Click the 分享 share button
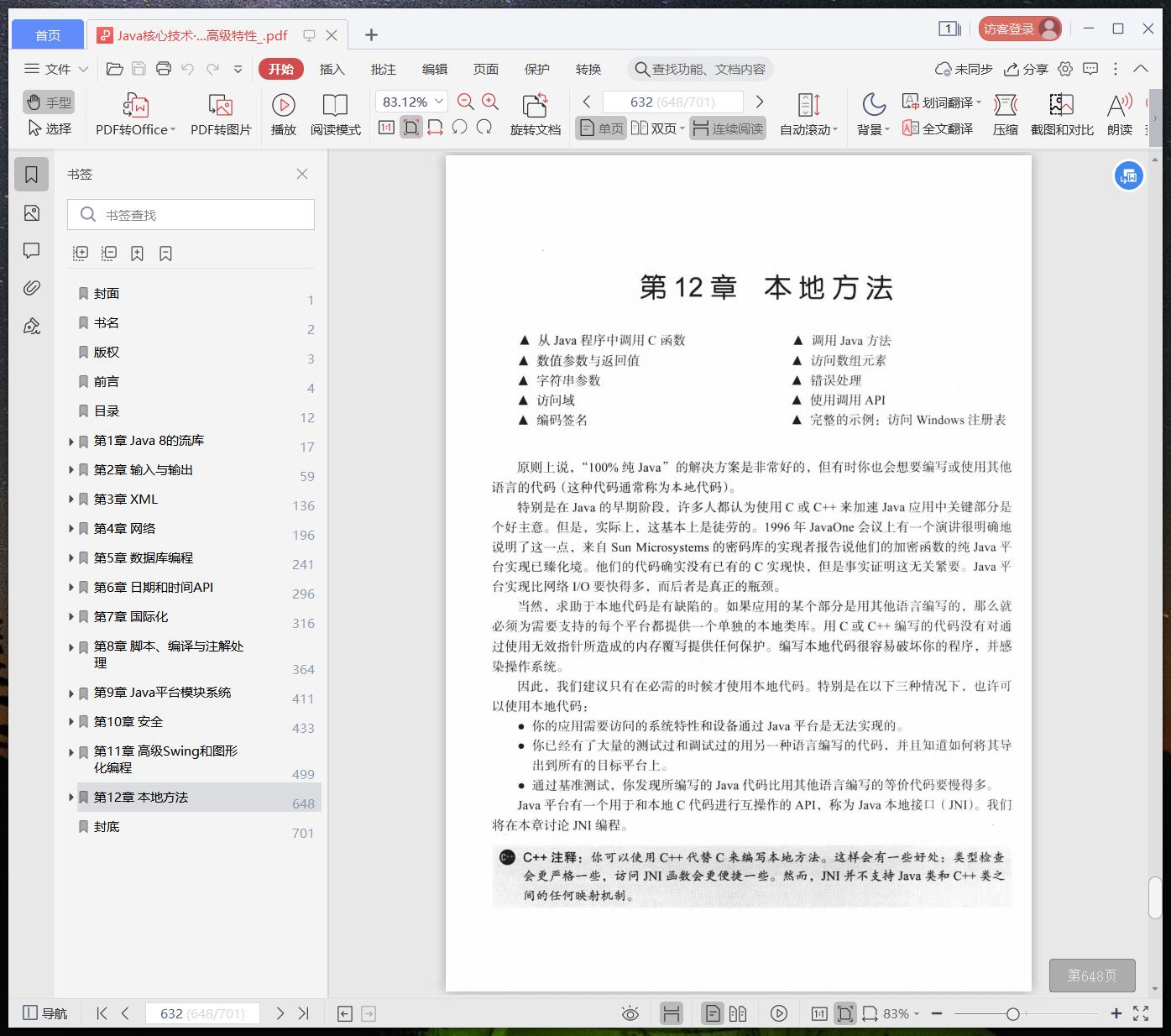The image size is (1171, 1036). 1027,69
